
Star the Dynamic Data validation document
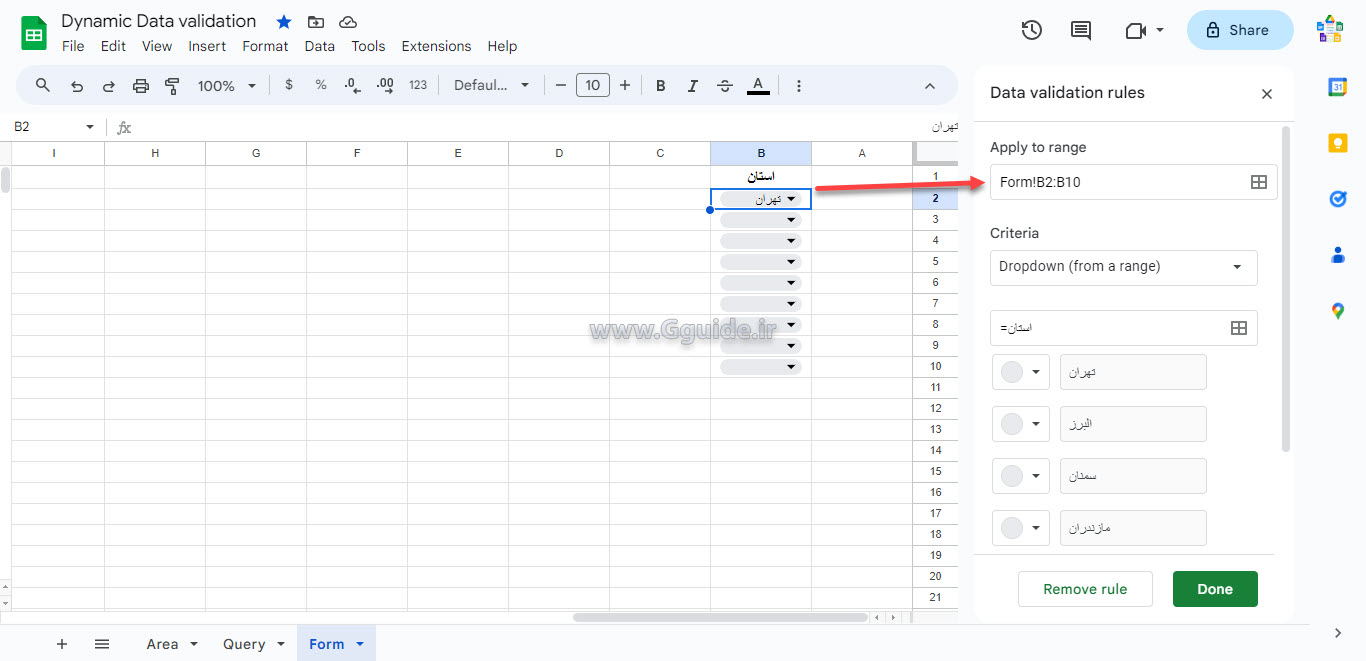click(x=284, y=22)
